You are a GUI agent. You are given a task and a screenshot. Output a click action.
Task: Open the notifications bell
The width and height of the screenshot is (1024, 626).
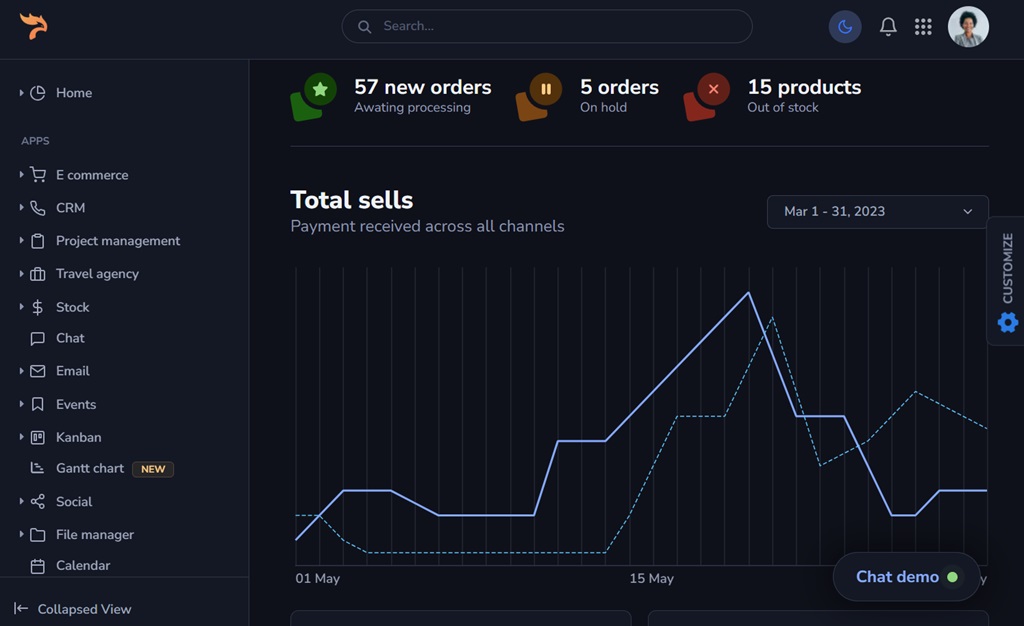coord(887,27)
